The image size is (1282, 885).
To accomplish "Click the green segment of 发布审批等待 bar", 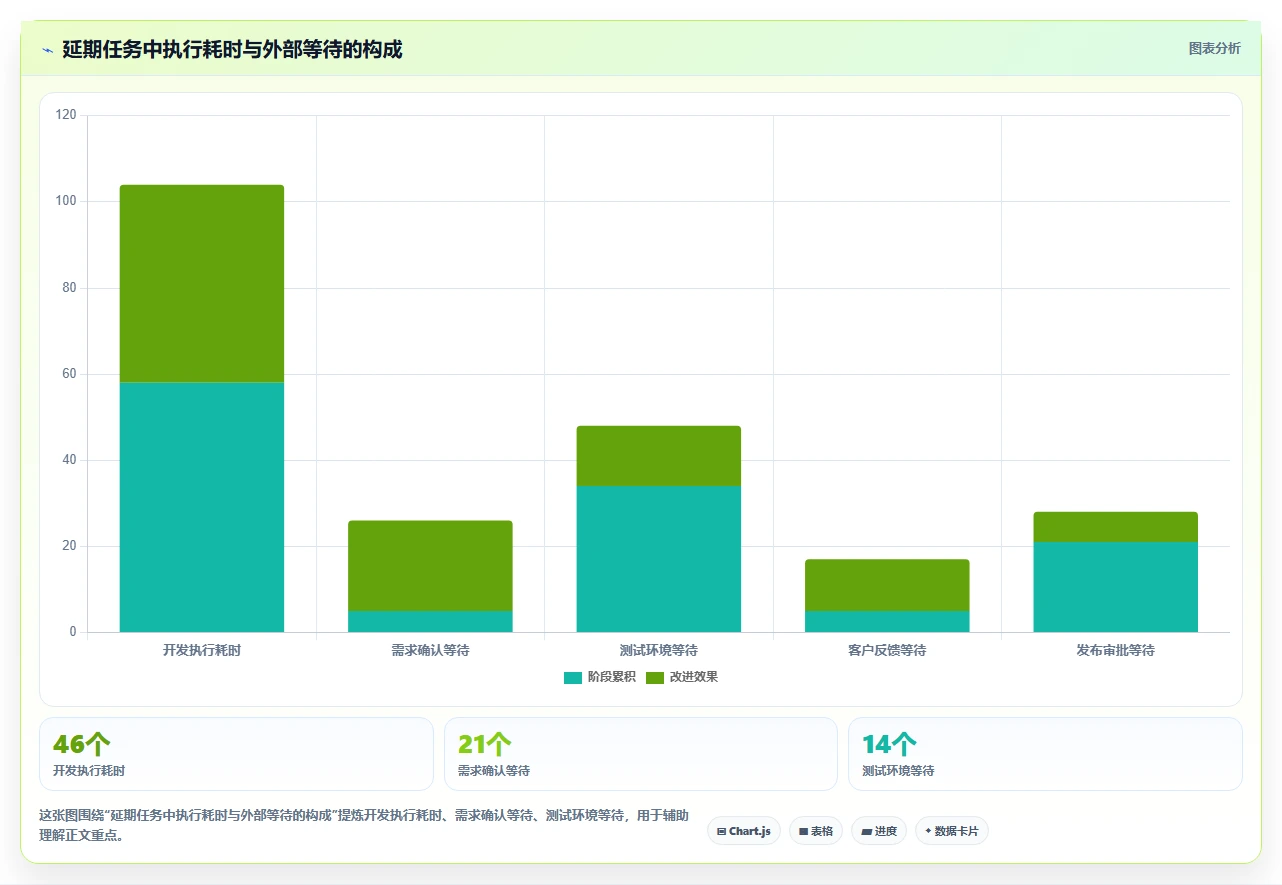I will (x=1116, y=527).
